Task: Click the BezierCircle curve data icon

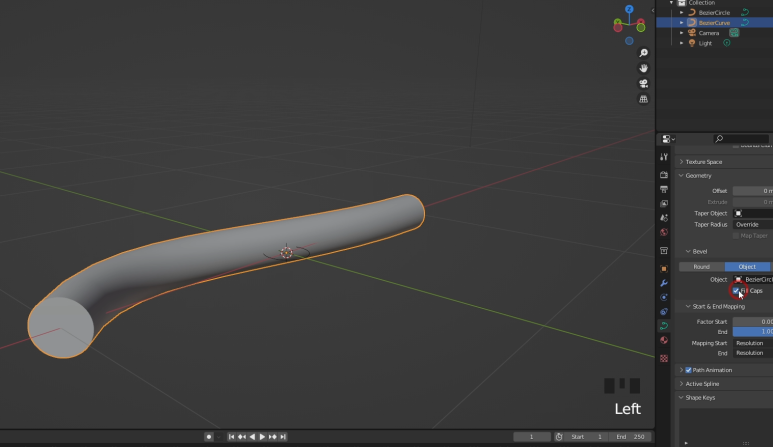Action: click(x=745, y=12)
